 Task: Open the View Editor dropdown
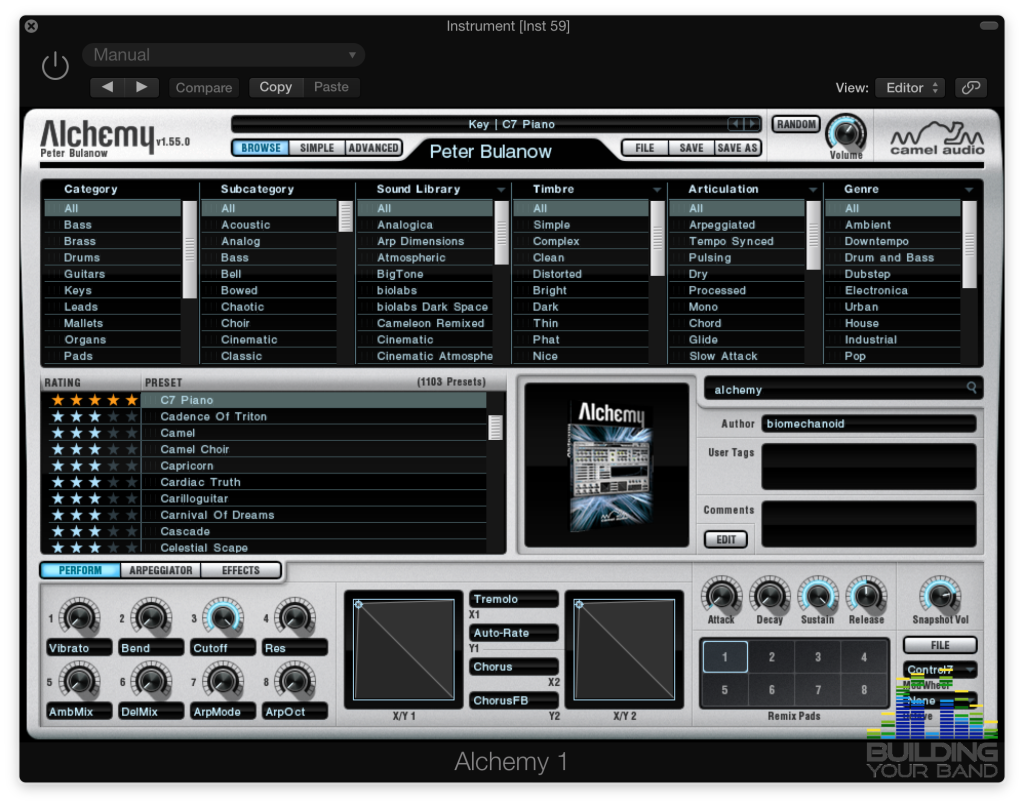[x=910, y=88]
